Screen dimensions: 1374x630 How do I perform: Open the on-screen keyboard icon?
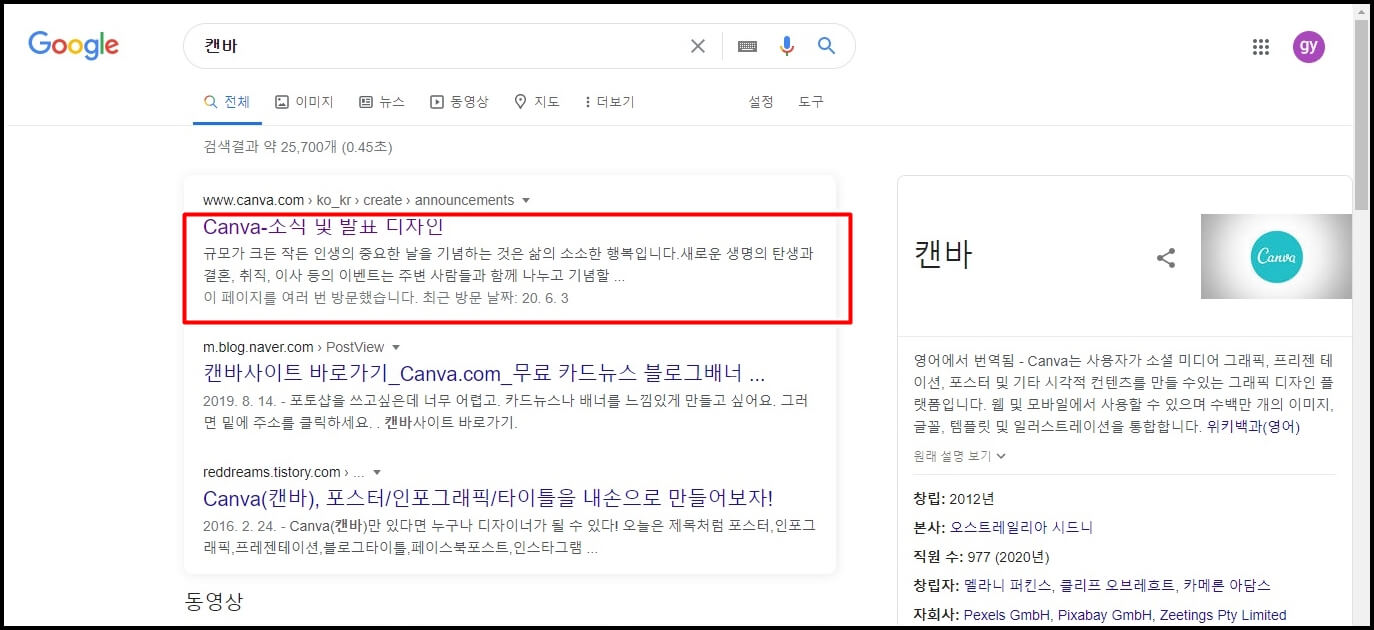(x=747, y=46)
